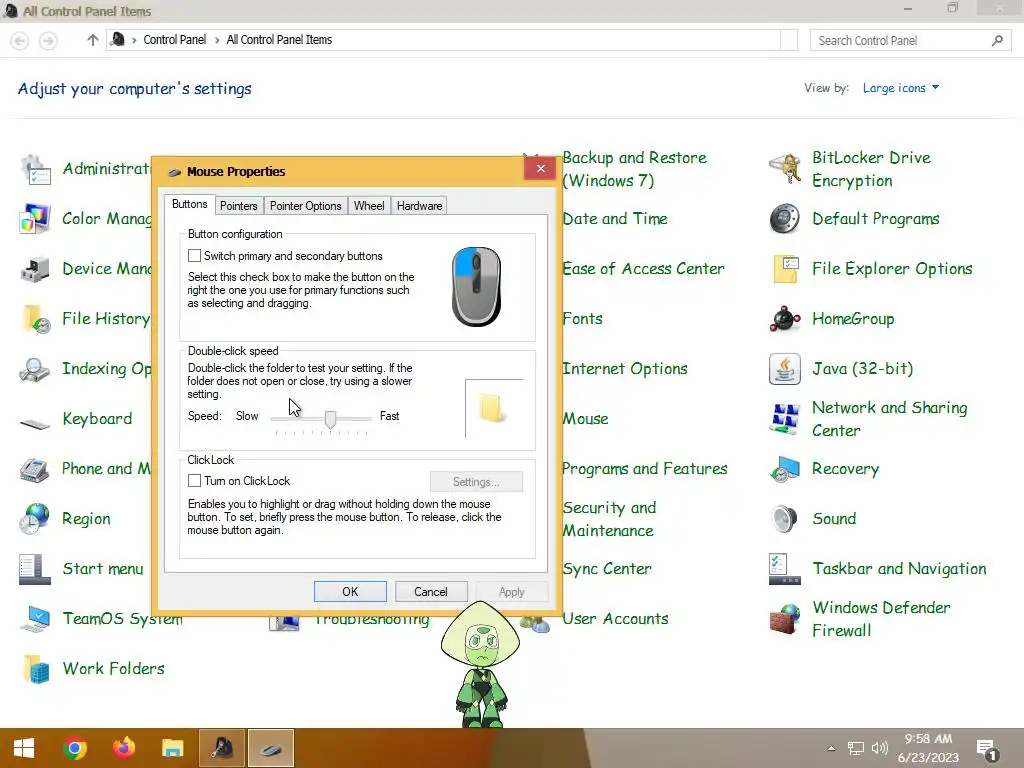Open the Sync Center link
The height and width of the screenshot is (768, 1024).
click(607, 569)
